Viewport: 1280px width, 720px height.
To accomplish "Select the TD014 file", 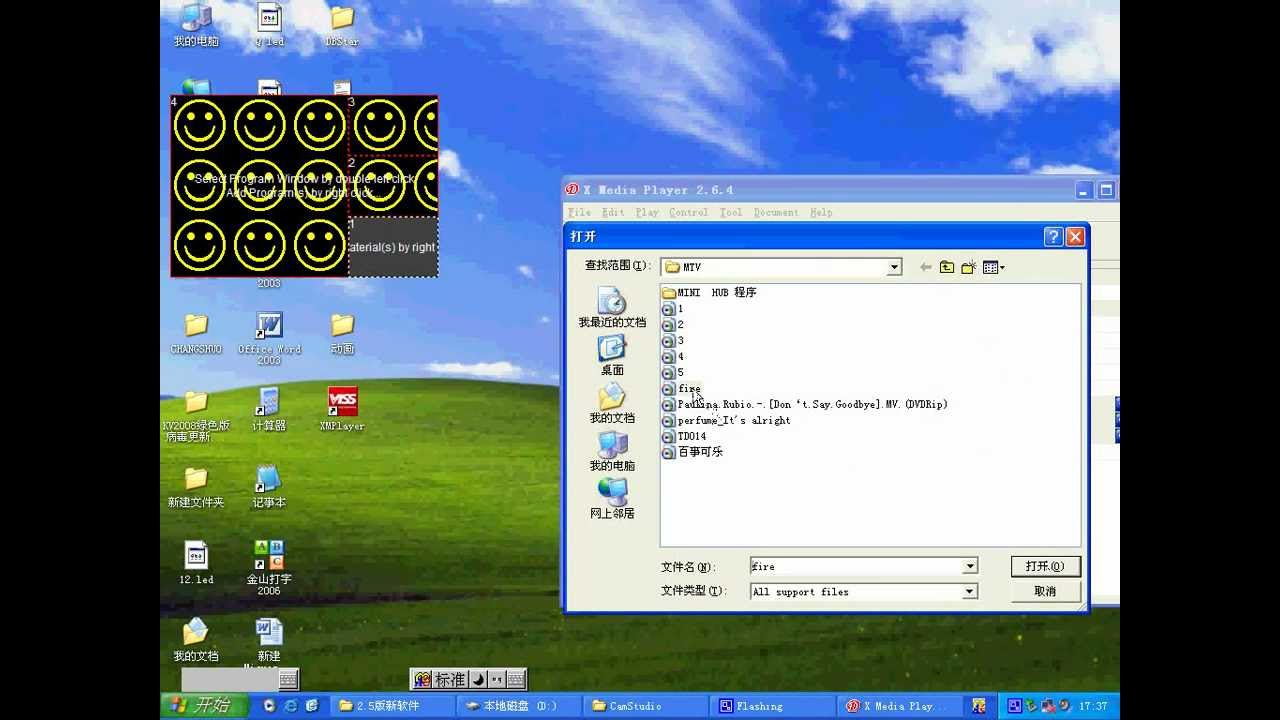I will point(684,437).
